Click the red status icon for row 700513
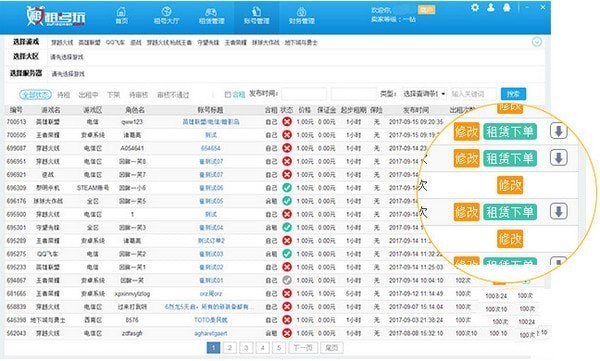This screenshot has height=361, width=600. 287,122
